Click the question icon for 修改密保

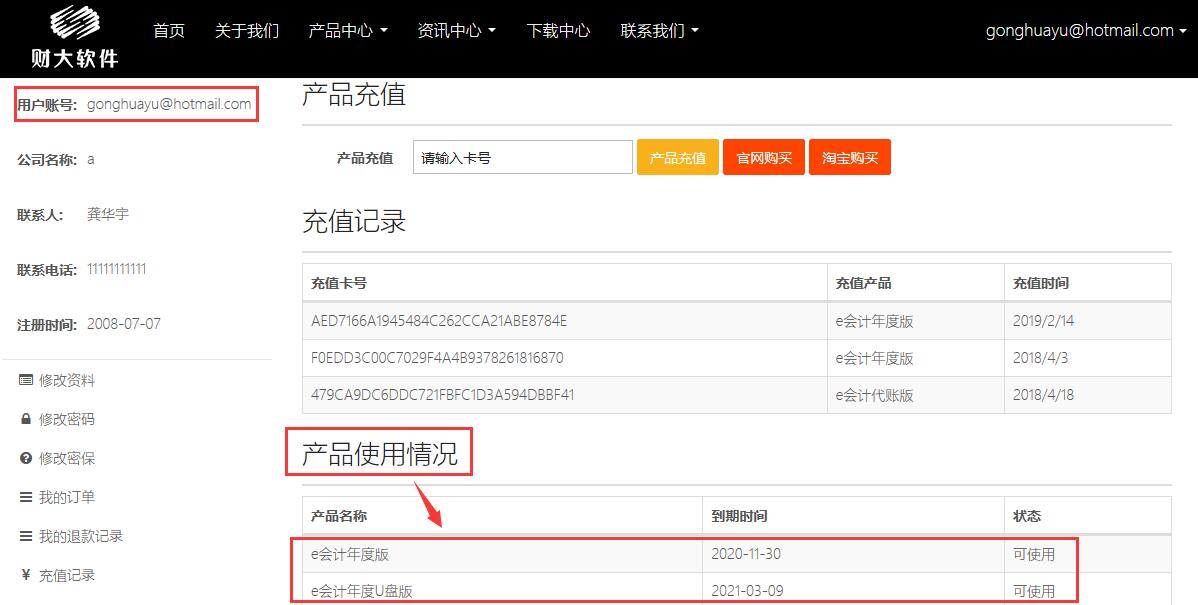click(26, 458)
